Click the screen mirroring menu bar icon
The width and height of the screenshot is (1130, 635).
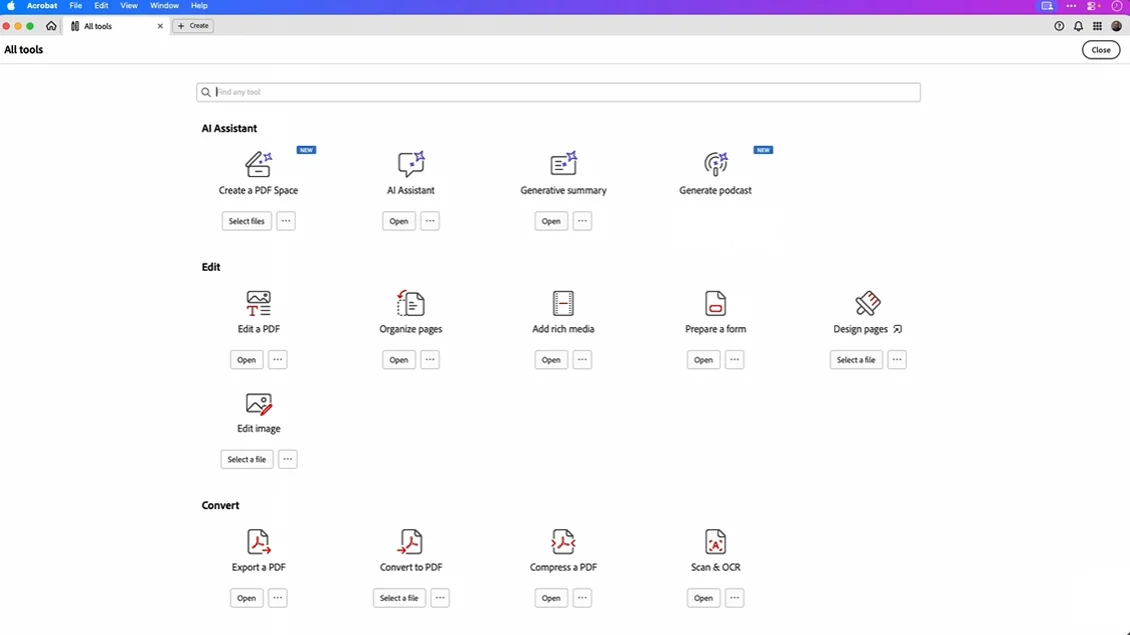(x=1047, y=6)
